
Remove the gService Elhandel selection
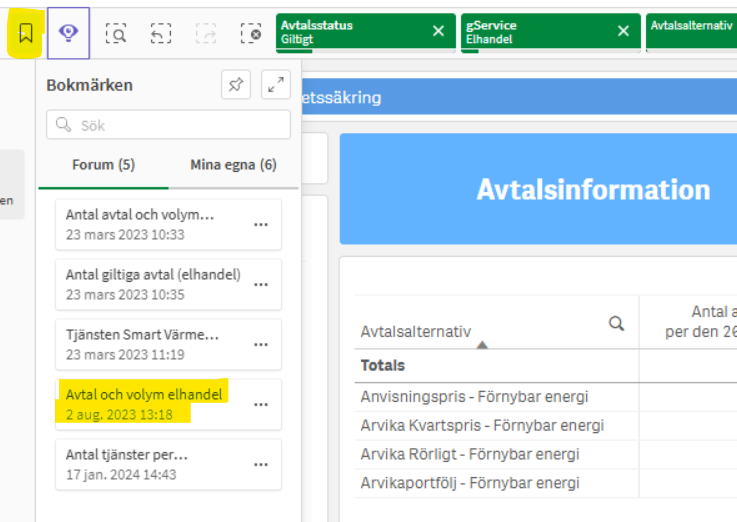624,31
